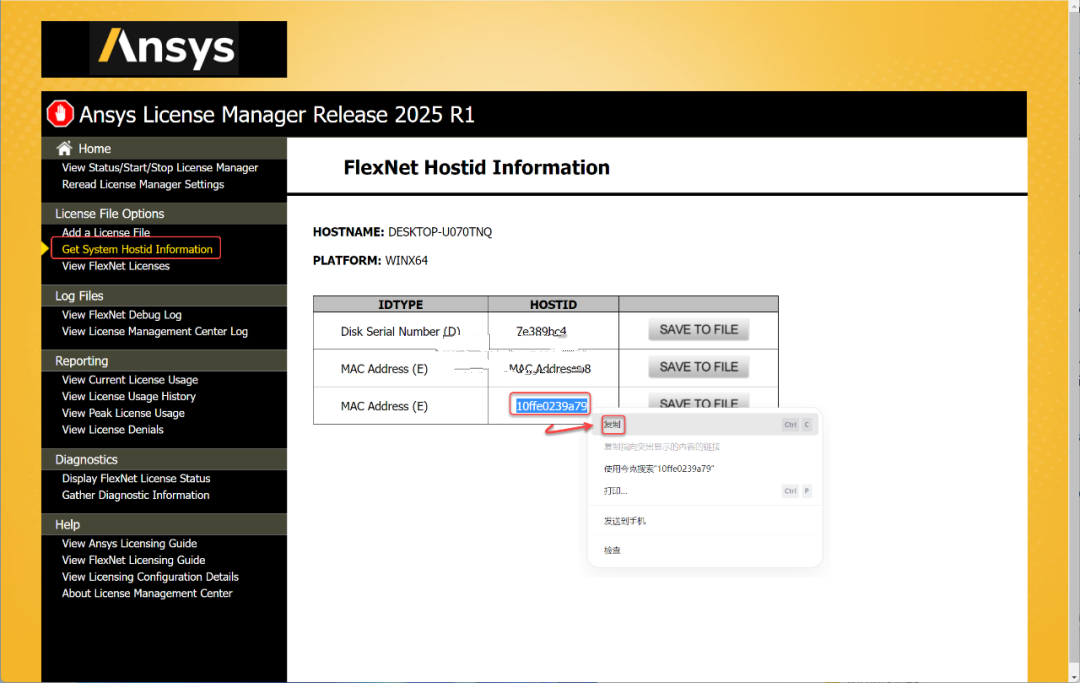Click the Ansys License Manager Release 2025 R1 title
This screenshot has height=683, width=1080.
click(x=277, y=114)
